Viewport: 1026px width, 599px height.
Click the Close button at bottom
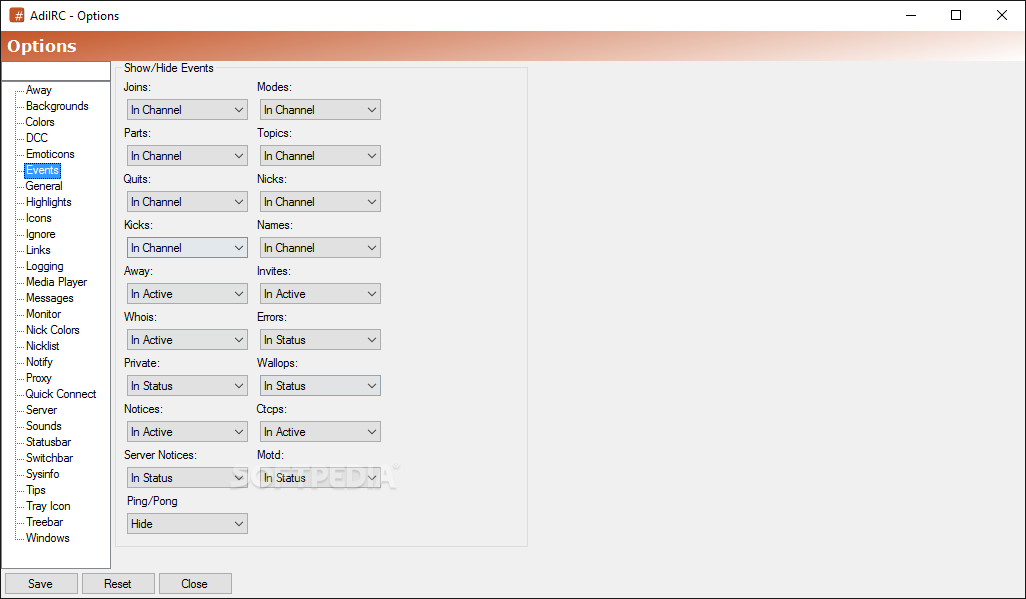(x=195, y=583)
